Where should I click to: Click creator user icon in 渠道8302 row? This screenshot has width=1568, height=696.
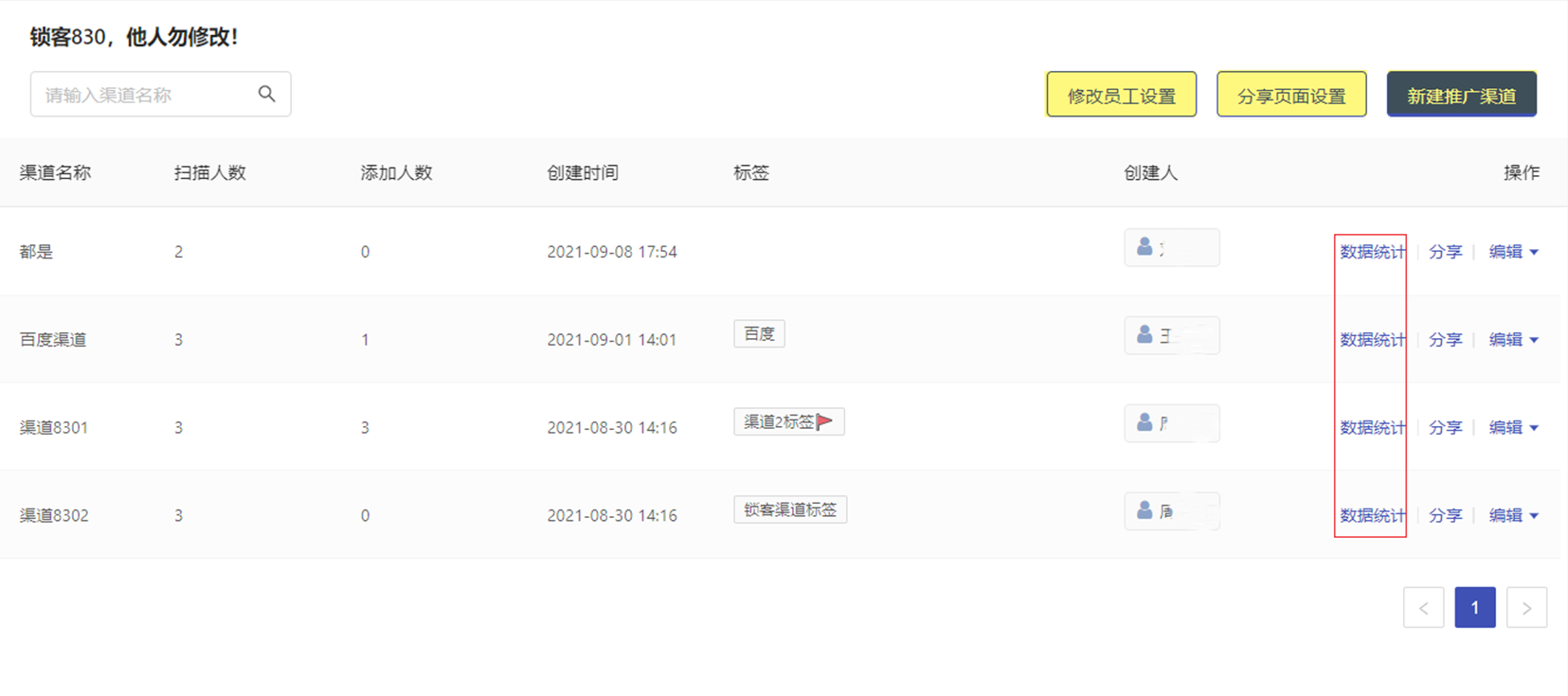click(1144, 510)
